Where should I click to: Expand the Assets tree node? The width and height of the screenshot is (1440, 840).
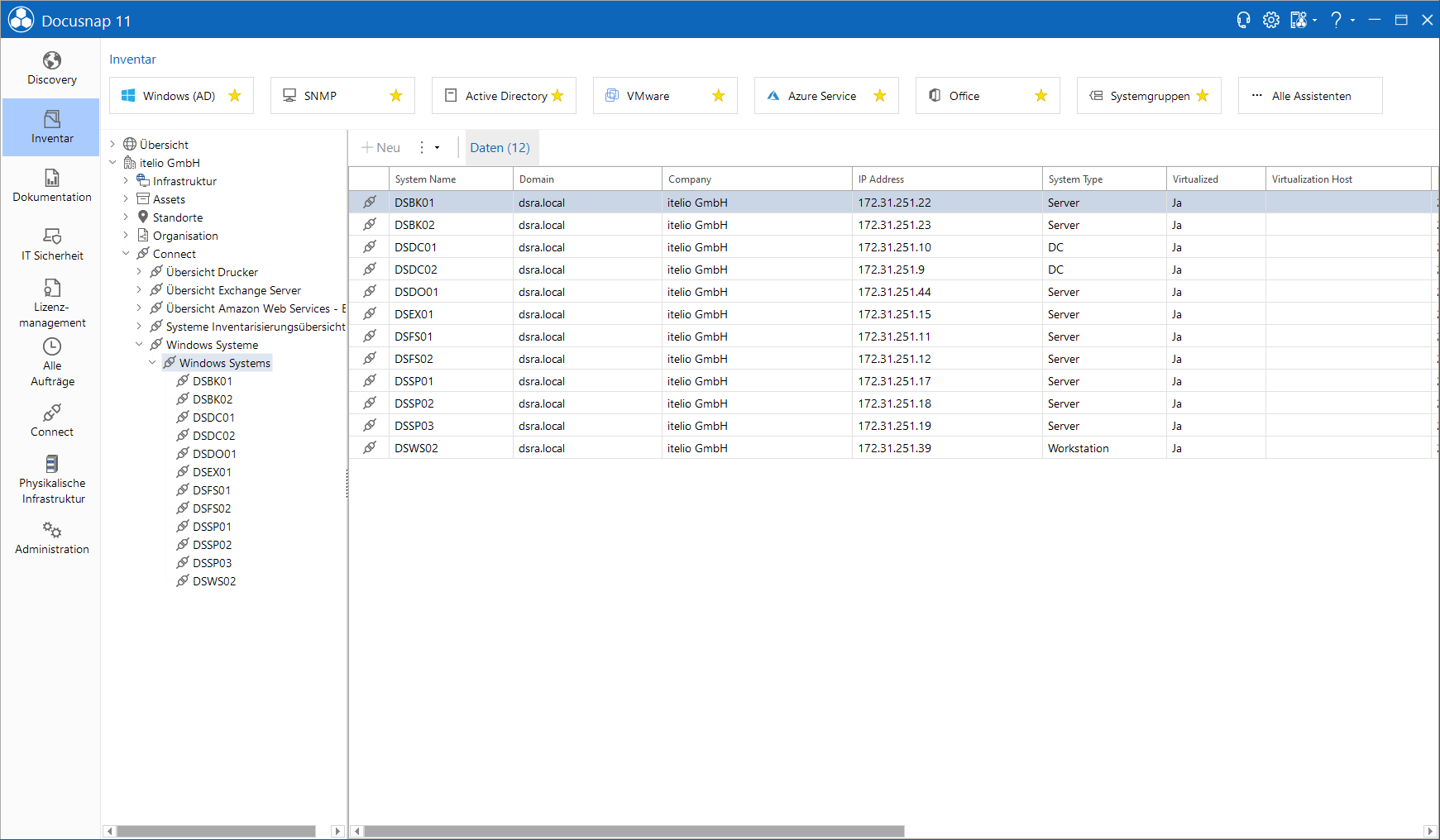pos(126,199)
